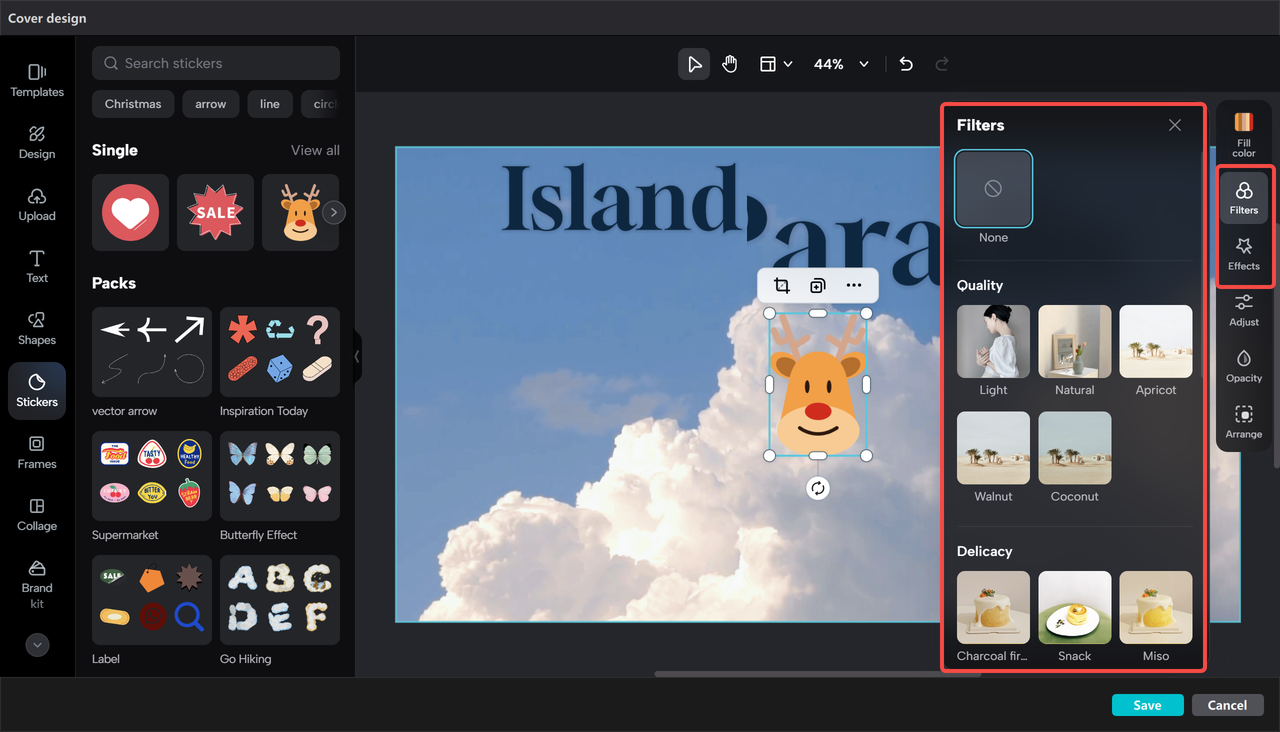The width and height of the screenshot is (1280, 732).
Task: Click duplicate icon above reindeer sticker
Action: pyautogui.click(x=818, y=286)
